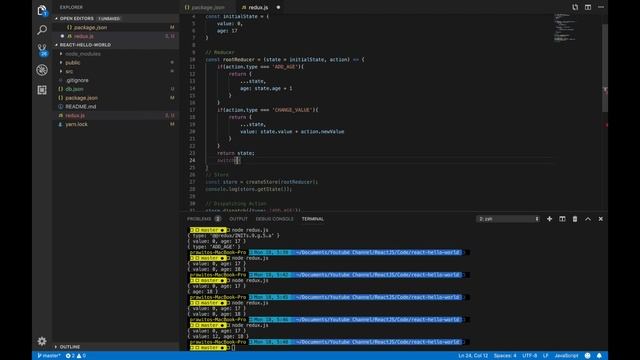This screenshot has width=640, height=360.
Task: Click the Explorer panel title
Action: point(71,7)
